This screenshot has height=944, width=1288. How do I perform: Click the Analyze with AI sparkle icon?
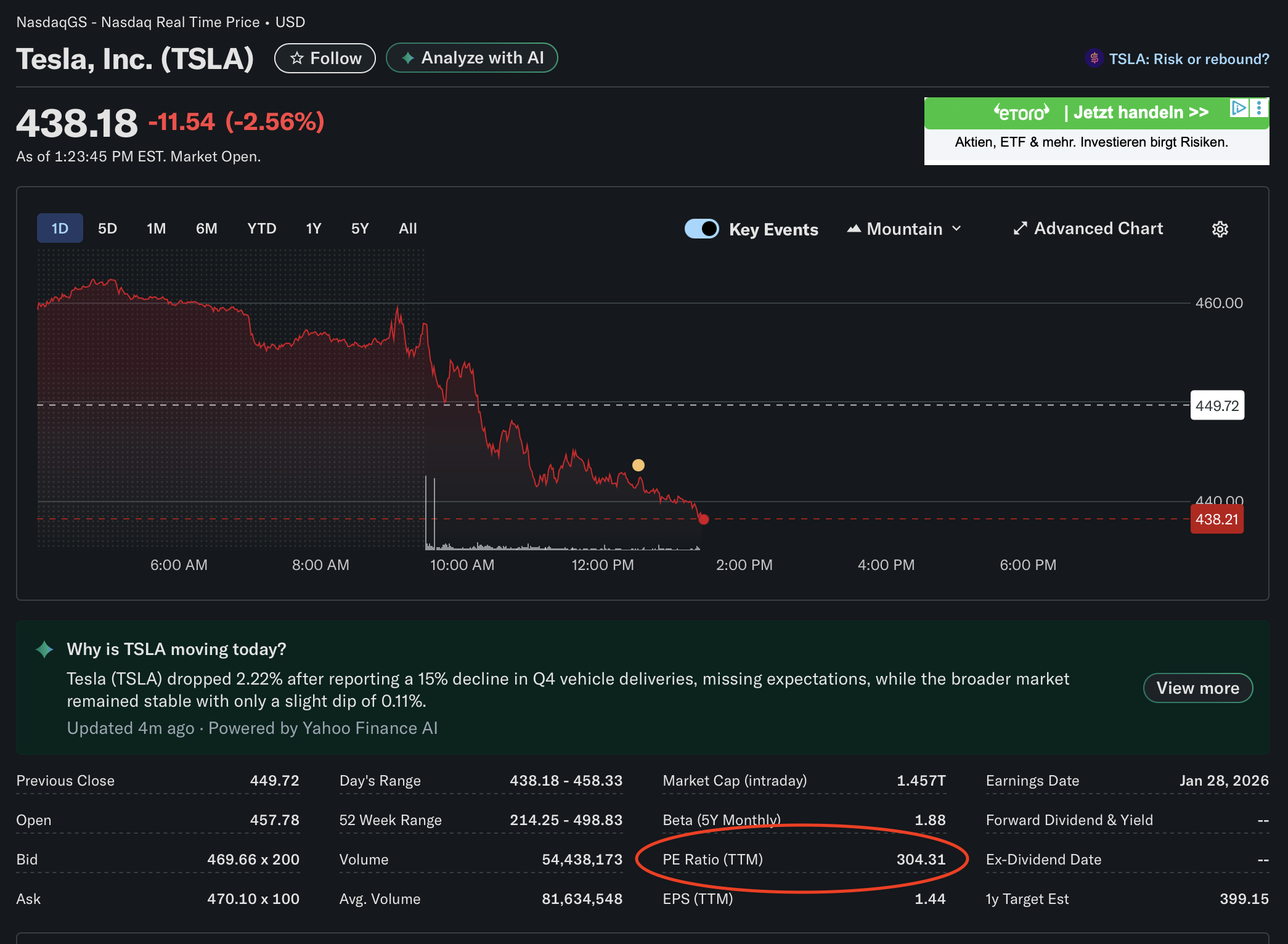[x=407, y=58]
